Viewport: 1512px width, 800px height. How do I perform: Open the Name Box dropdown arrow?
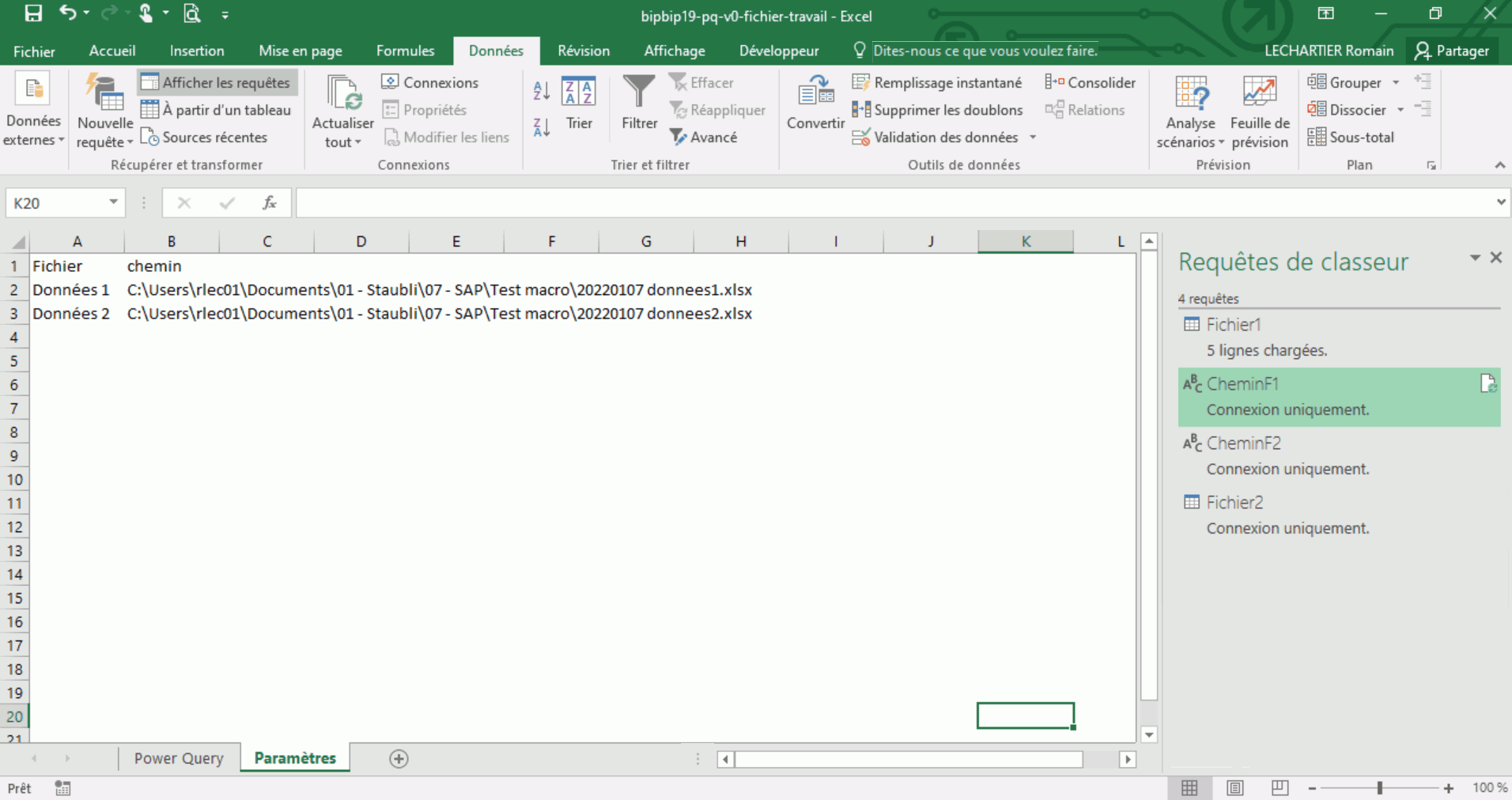(113, 203)
